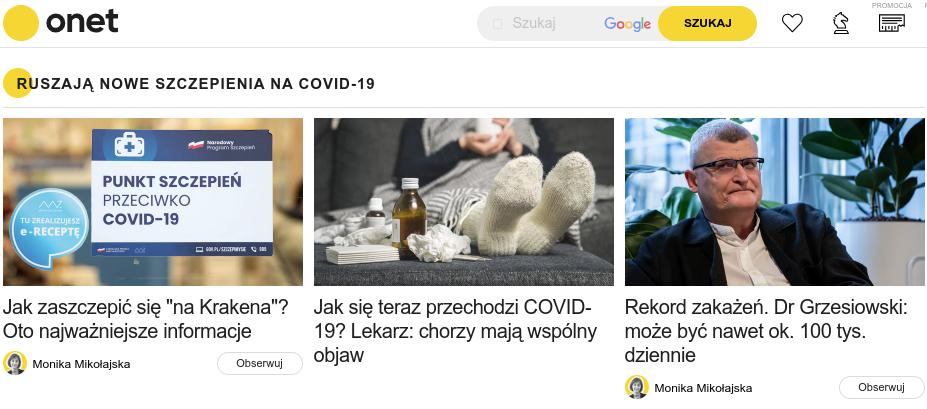Follow author with Obserwuj under Grzesiowski article
The height and width of the screenshot is (409, 927).
[x=881, y=388]
